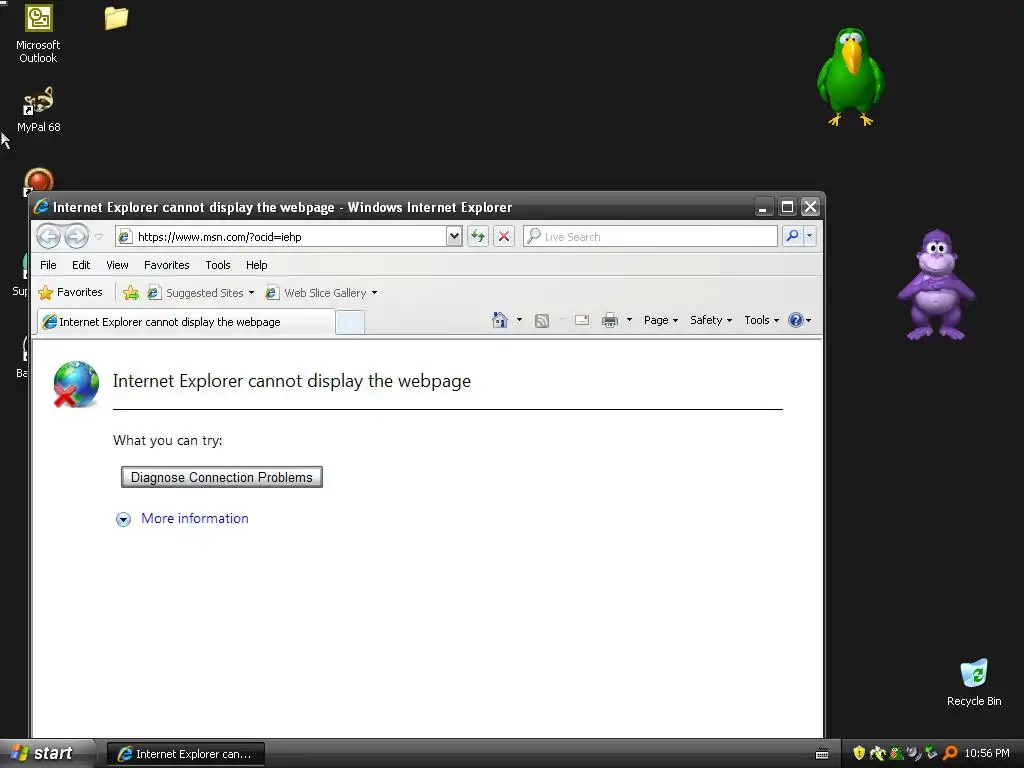This screenshot has width=1024, height=768.
Task: Expand the Home button dropdown arrow
Action: (519, 320)
